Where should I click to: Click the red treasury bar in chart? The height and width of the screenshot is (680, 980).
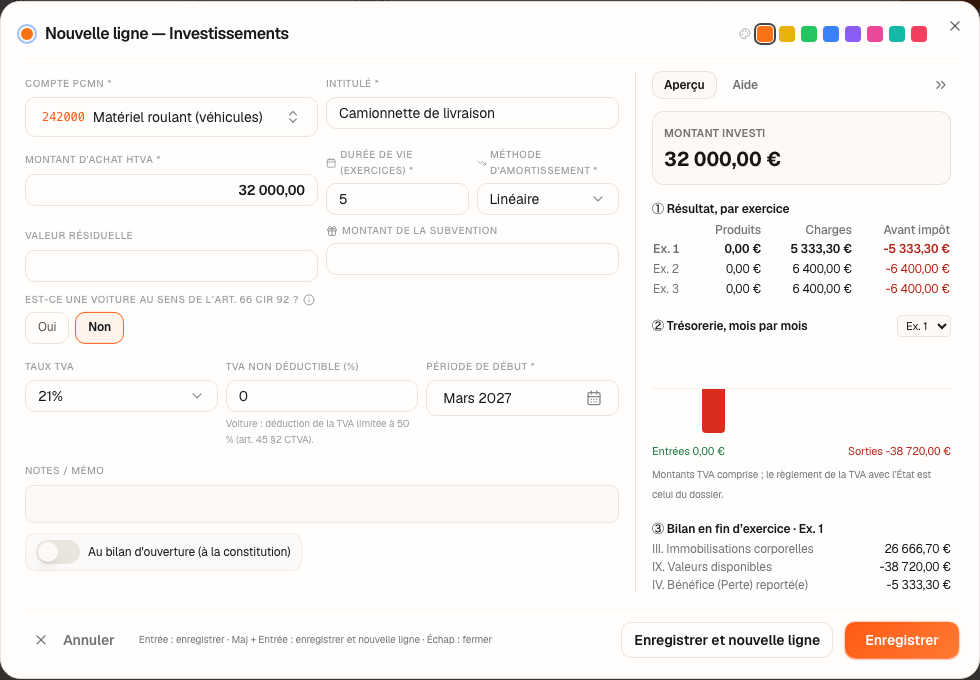(713, 411)
